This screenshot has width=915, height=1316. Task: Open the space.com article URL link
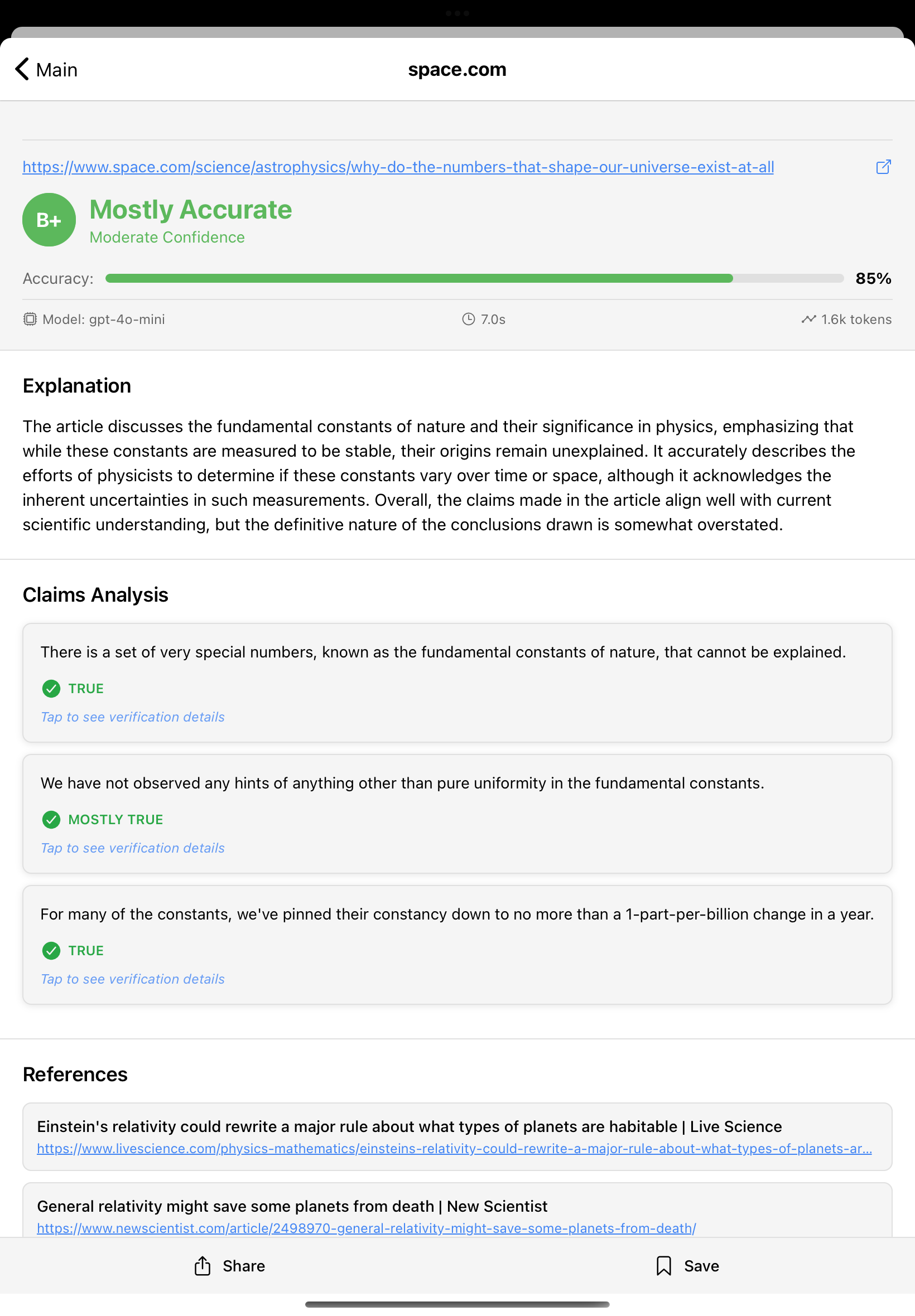pyautogui.click(x=398, y=167)
